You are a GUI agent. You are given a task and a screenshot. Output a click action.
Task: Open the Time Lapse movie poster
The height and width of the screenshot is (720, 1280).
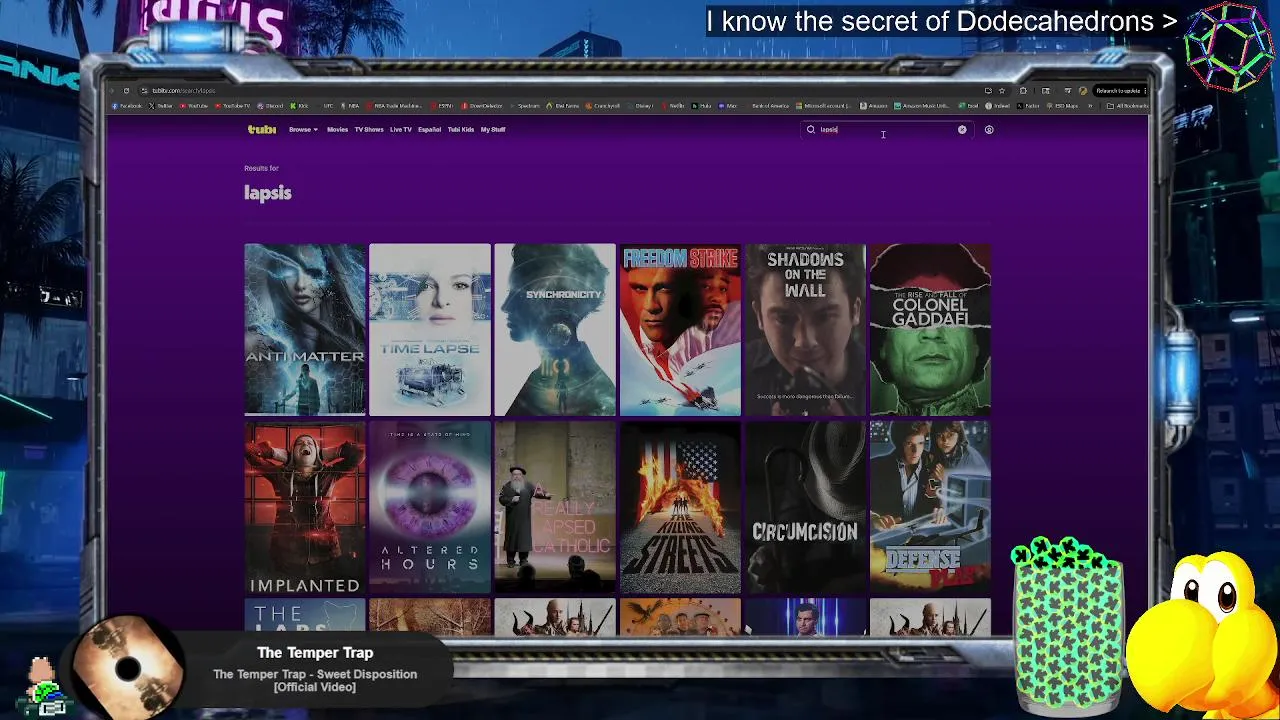[x=430, y=329]
